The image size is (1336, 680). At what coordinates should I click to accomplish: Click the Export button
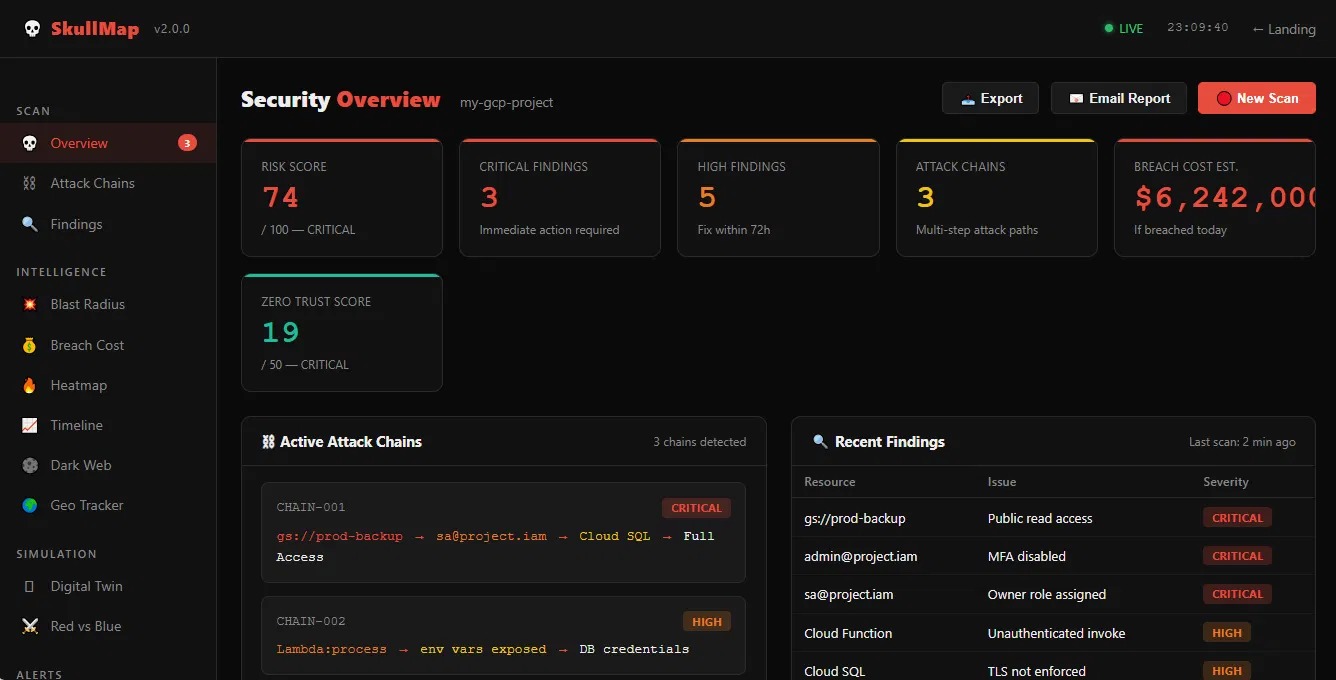pyautogui.click(x=990, y=98)
